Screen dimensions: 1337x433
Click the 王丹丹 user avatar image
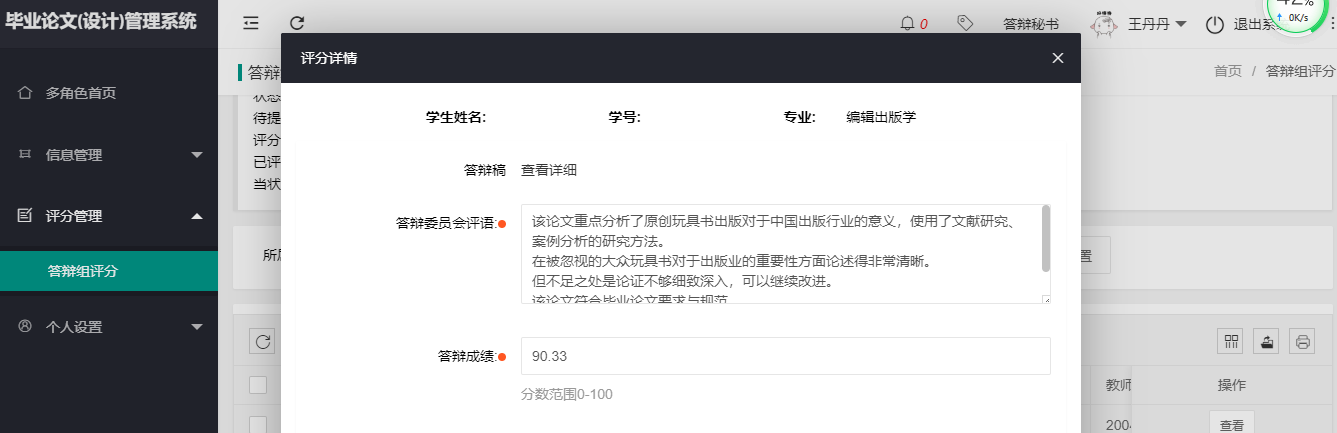point(1103,24)
